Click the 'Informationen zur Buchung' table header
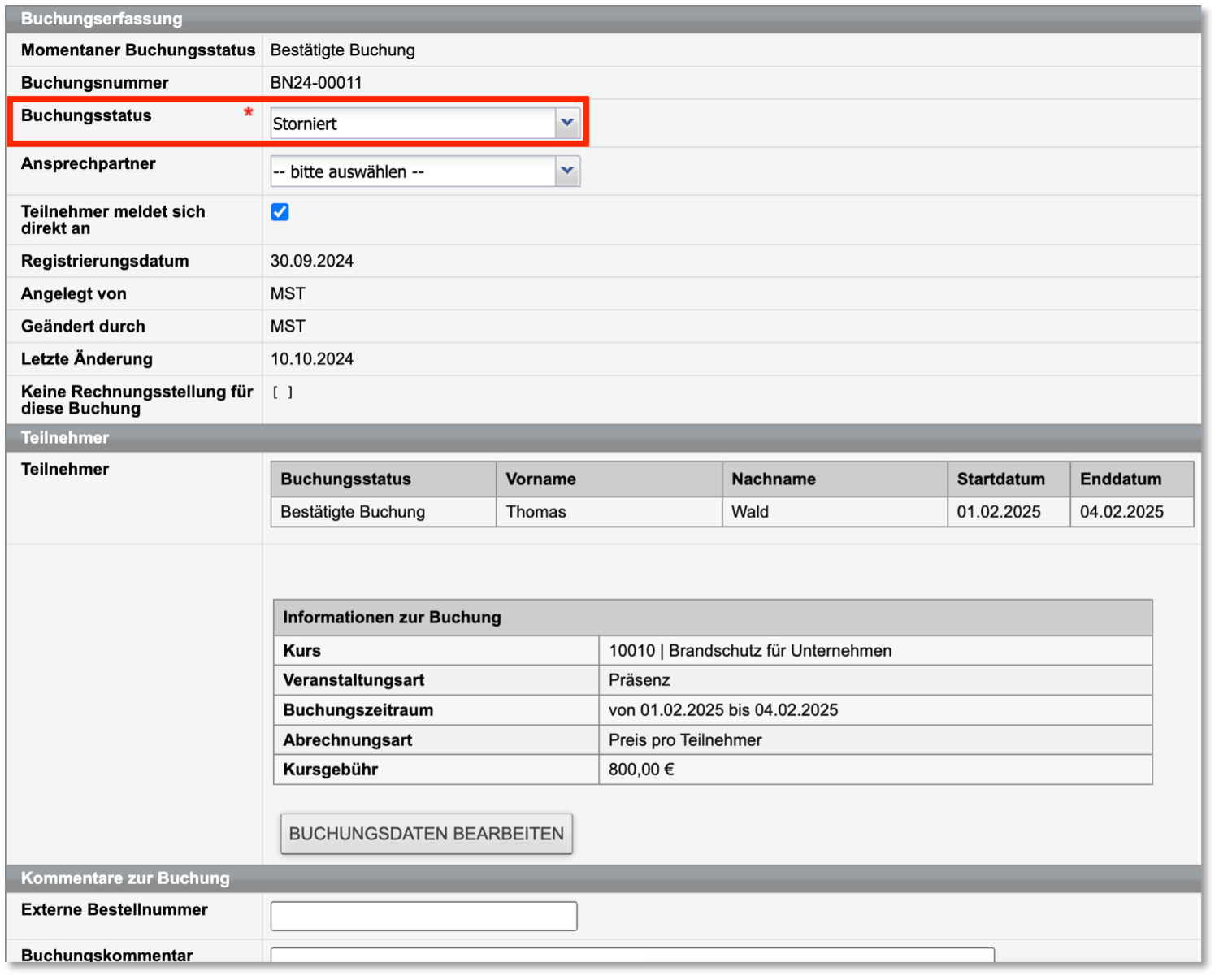Image resolution: width=1219 pixels, height=980 pixels. pyautogui.click(x=392, y=618)
